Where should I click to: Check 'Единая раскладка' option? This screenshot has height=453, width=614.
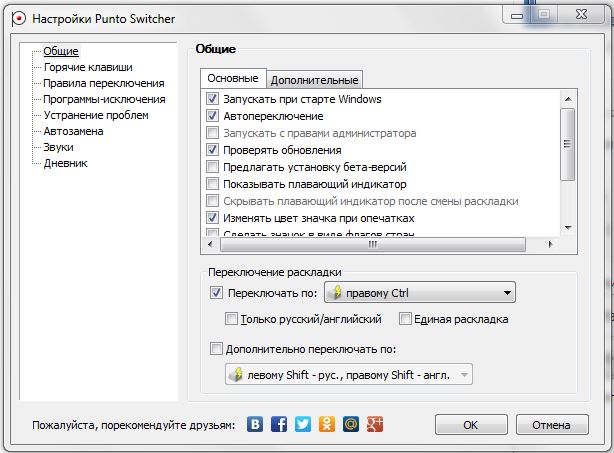coord(405,319)
